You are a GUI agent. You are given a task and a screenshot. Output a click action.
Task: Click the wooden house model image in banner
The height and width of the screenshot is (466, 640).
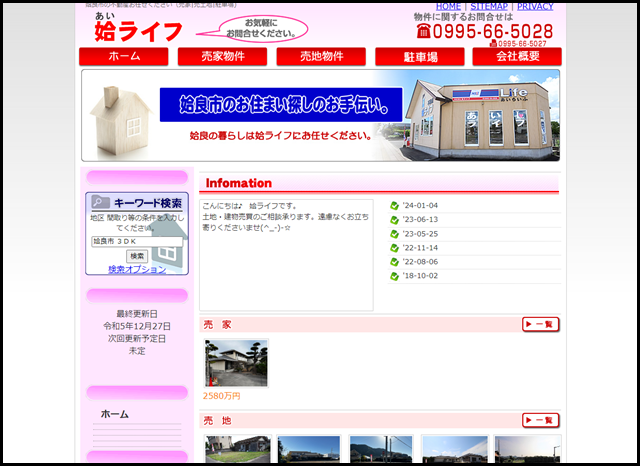coord(120,120)
